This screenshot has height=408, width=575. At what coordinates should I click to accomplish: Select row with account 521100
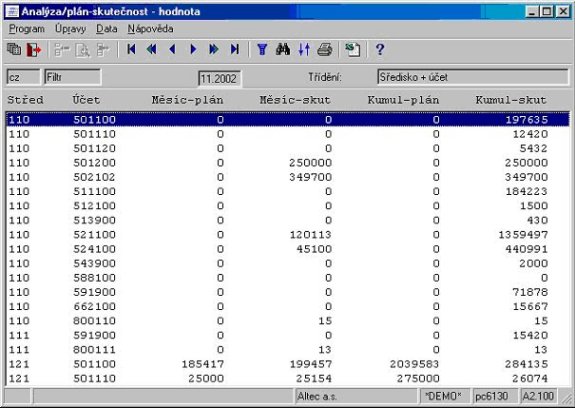(288, 235)
